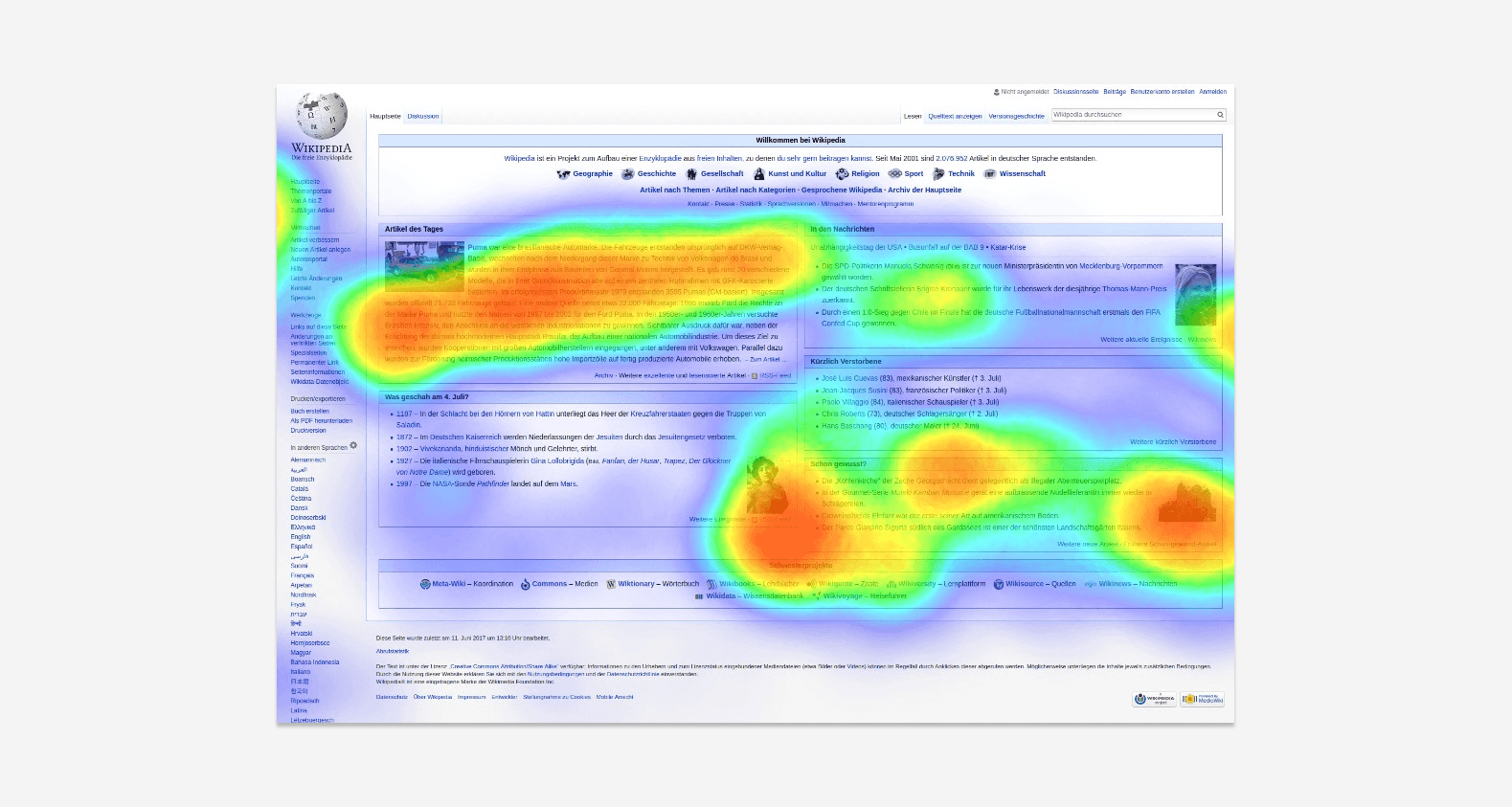This screenshot has width=1512, height=807.
Task: Click Druckversion sidebar link
Action: click(308, 431)
